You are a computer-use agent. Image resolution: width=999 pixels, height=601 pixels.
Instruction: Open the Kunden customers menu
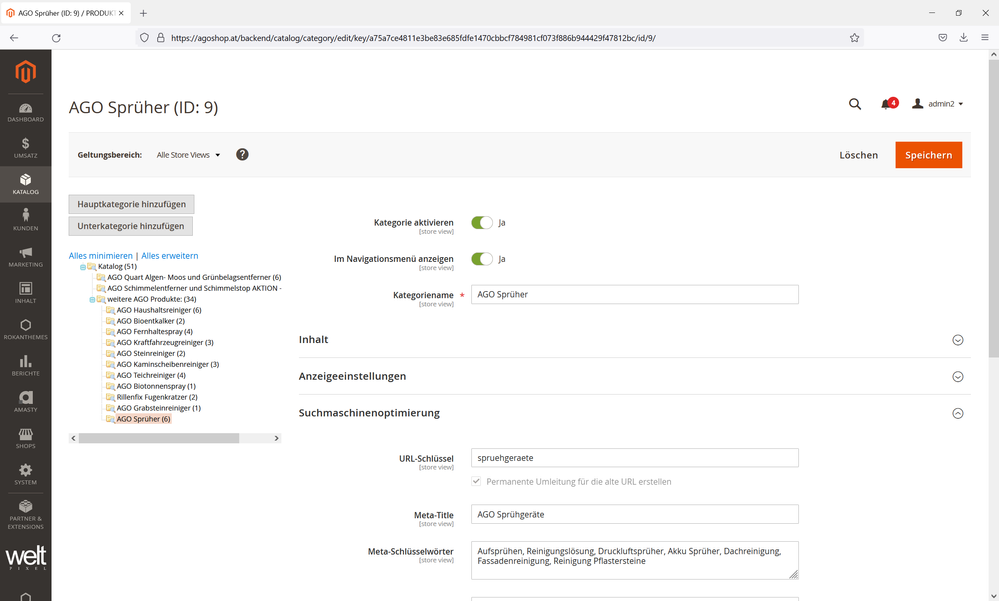25,219
